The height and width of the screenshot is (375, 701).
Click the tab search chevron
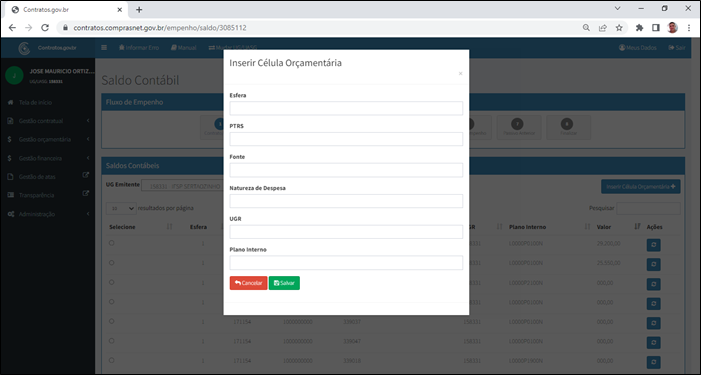coord(617,8)
